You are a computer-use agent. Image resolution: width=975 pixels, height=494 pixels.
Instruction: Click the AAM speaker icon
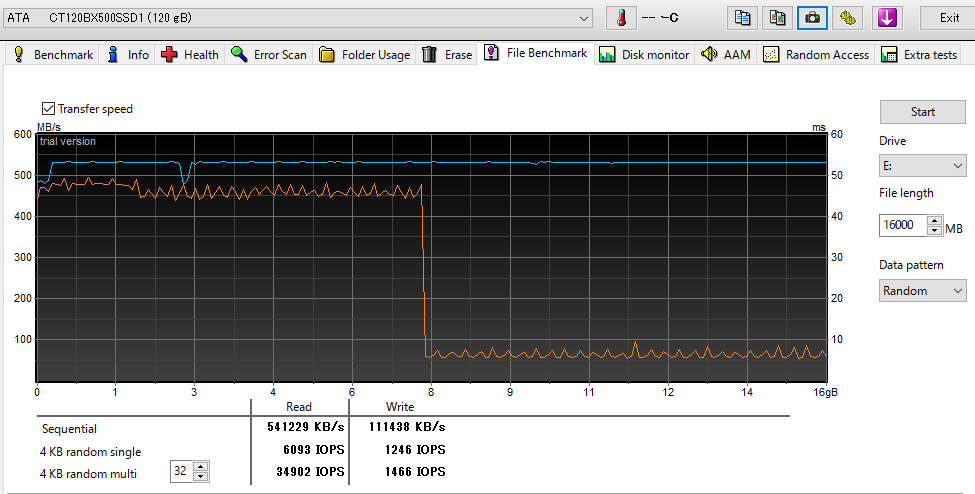click(x=709, y=54)
